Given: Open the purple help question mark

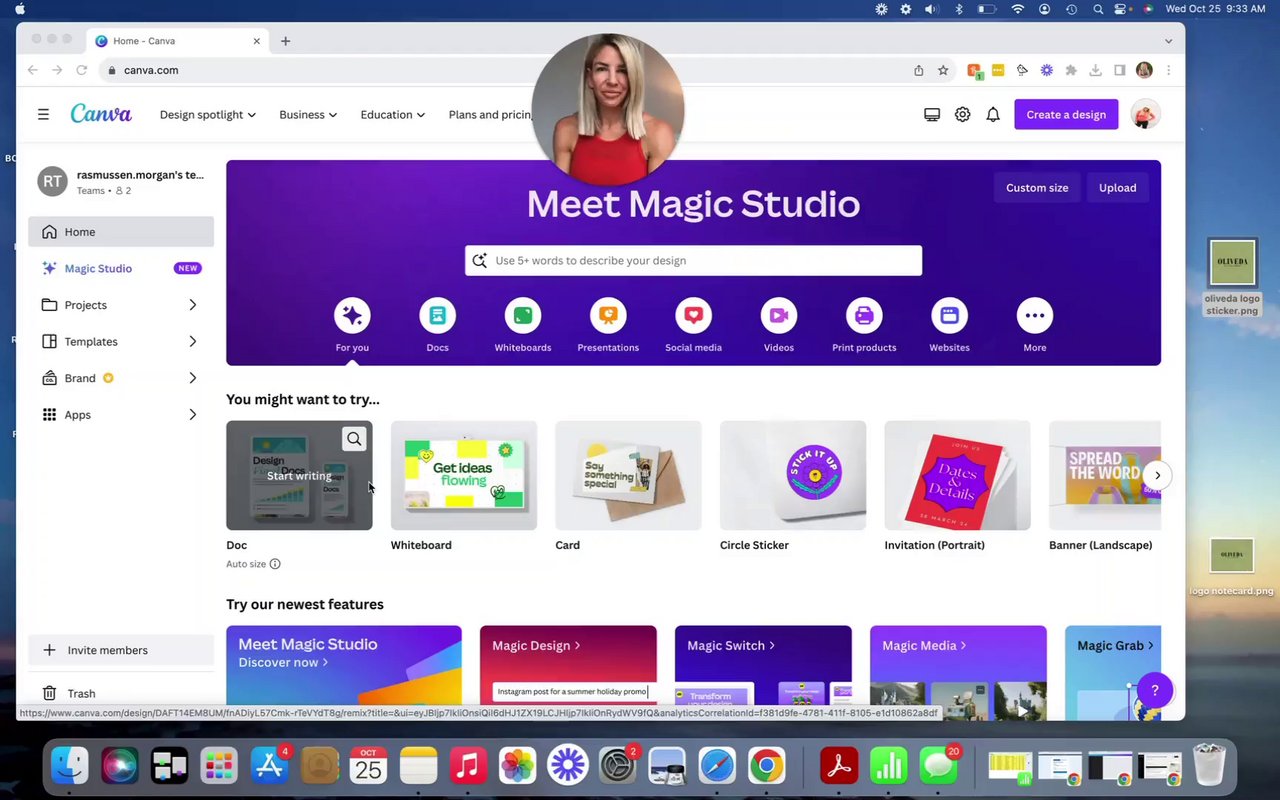Looking at the screenshot, I should (1154, 690).
